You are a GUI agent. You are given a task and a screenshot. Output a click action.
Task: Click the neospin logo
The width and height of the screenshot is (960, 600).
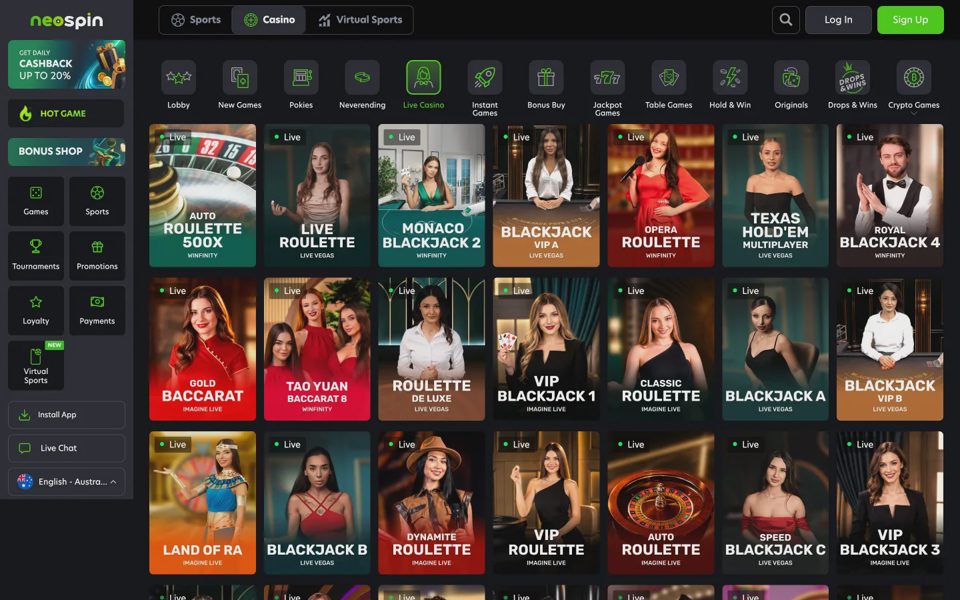[67, 20]
